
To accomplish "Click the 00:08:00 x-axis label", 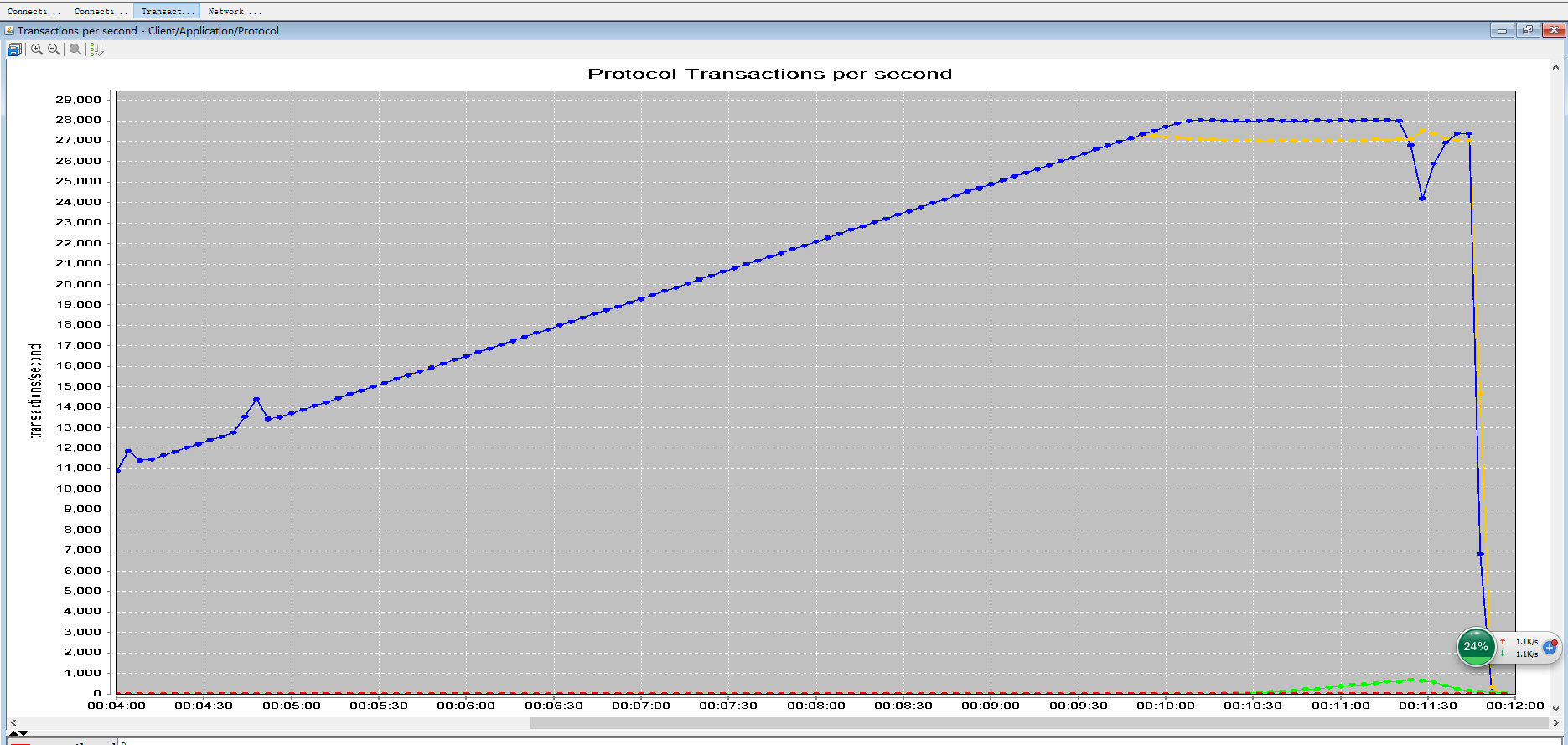I will [816, 706].
